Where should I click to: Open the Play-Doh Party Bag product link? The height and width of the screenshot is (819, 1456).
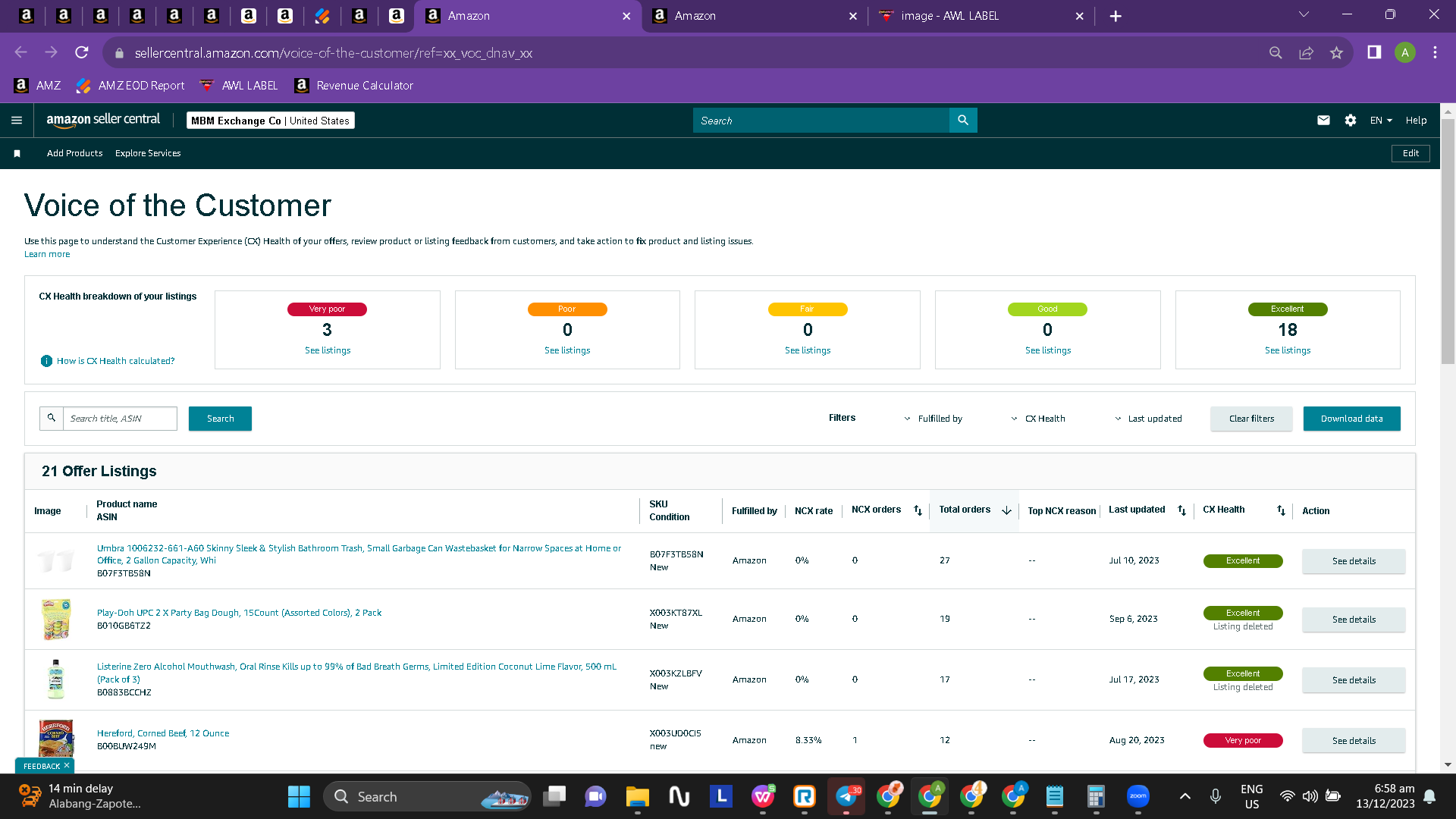[x=239, y=613]
